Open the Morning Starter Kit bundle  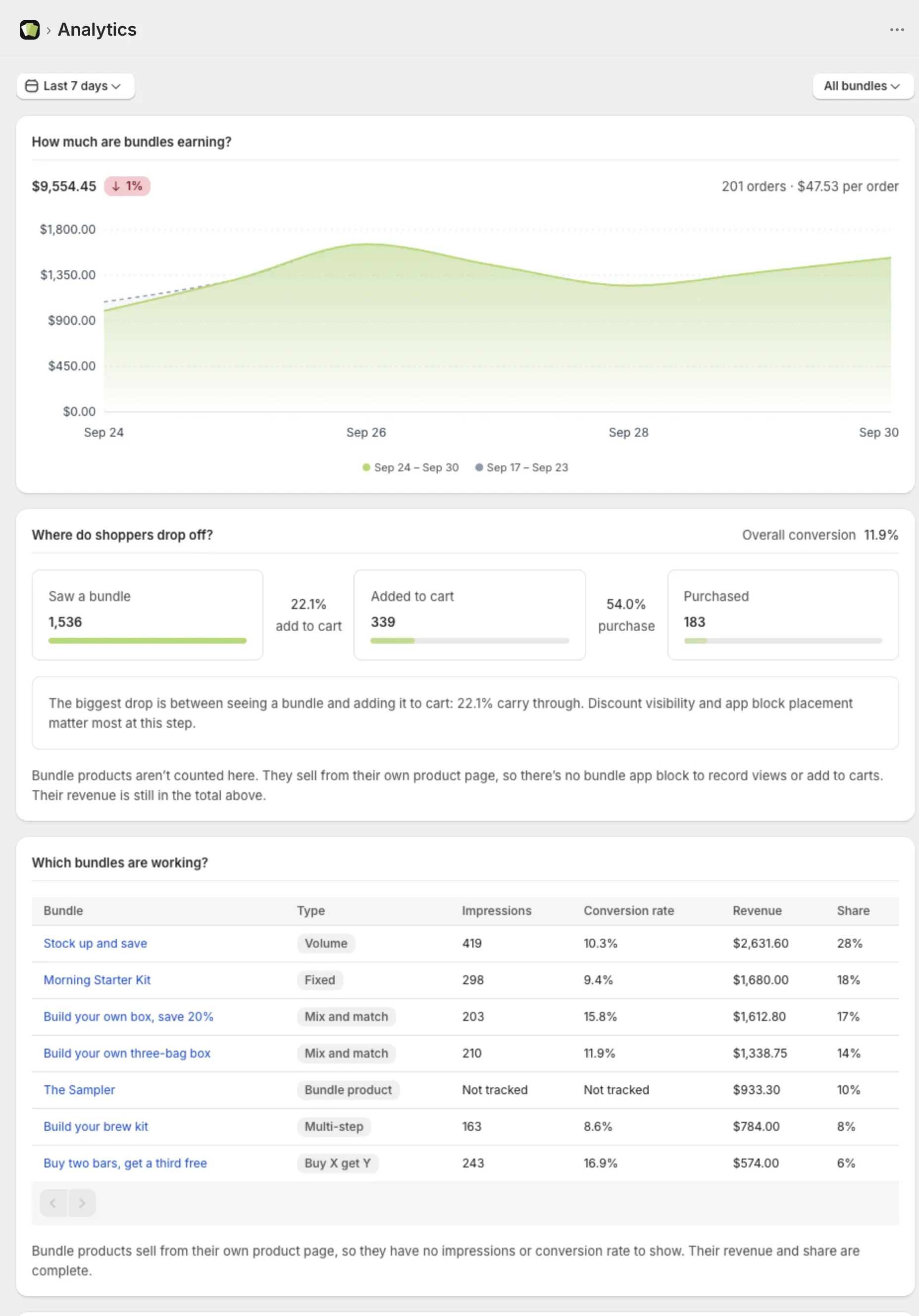(97, 979)
